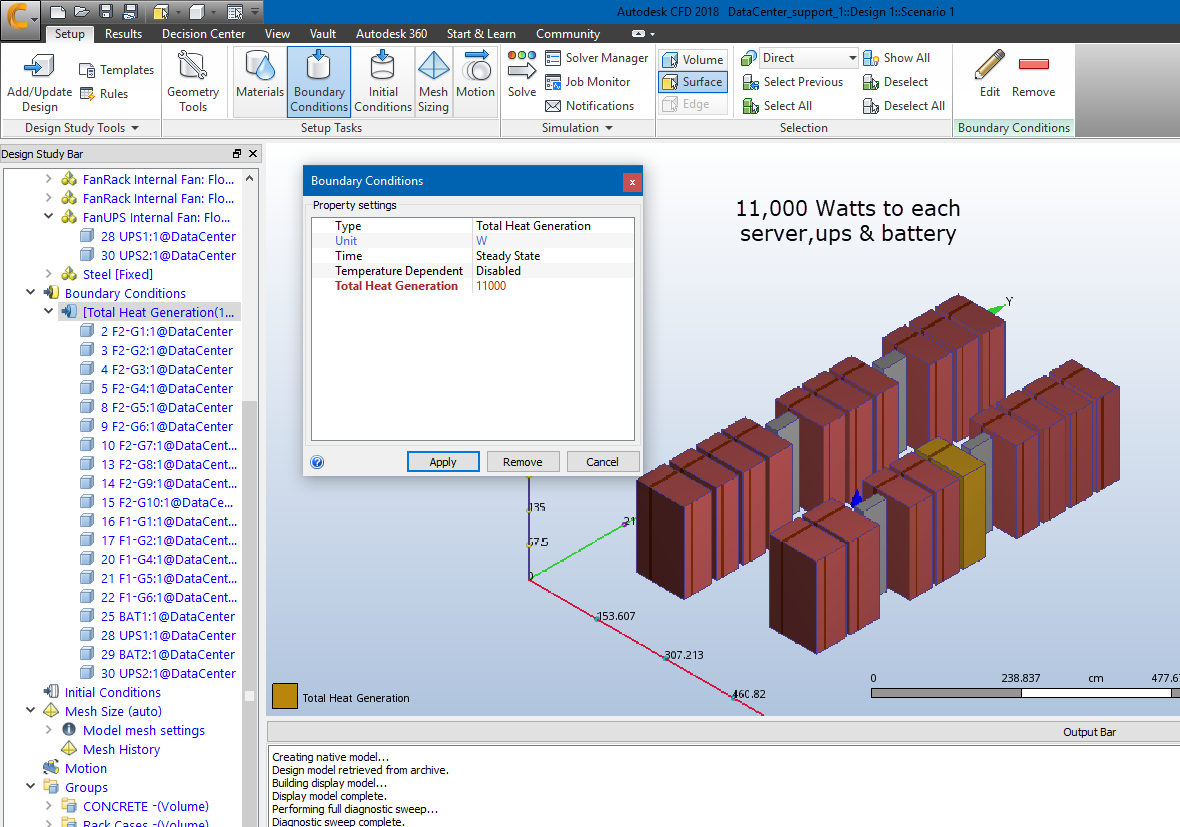The height and width of the screenshot is (827, 1180).
Task: Open the Community tab
Action: [567, 34]
